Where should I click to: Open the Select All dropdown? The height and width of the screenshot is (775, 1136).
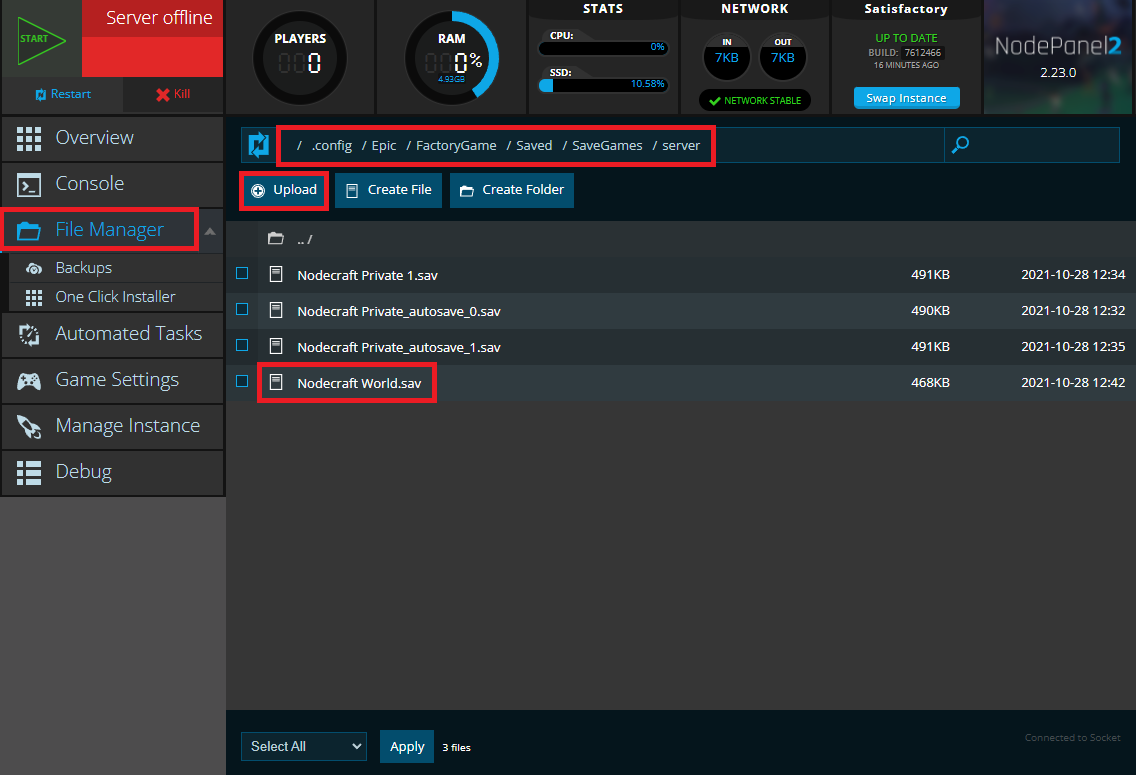(303, 746)
